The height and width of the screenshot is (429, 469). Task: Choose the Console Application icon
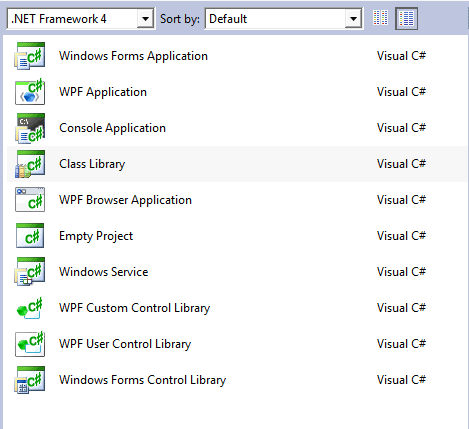(30, 128)
